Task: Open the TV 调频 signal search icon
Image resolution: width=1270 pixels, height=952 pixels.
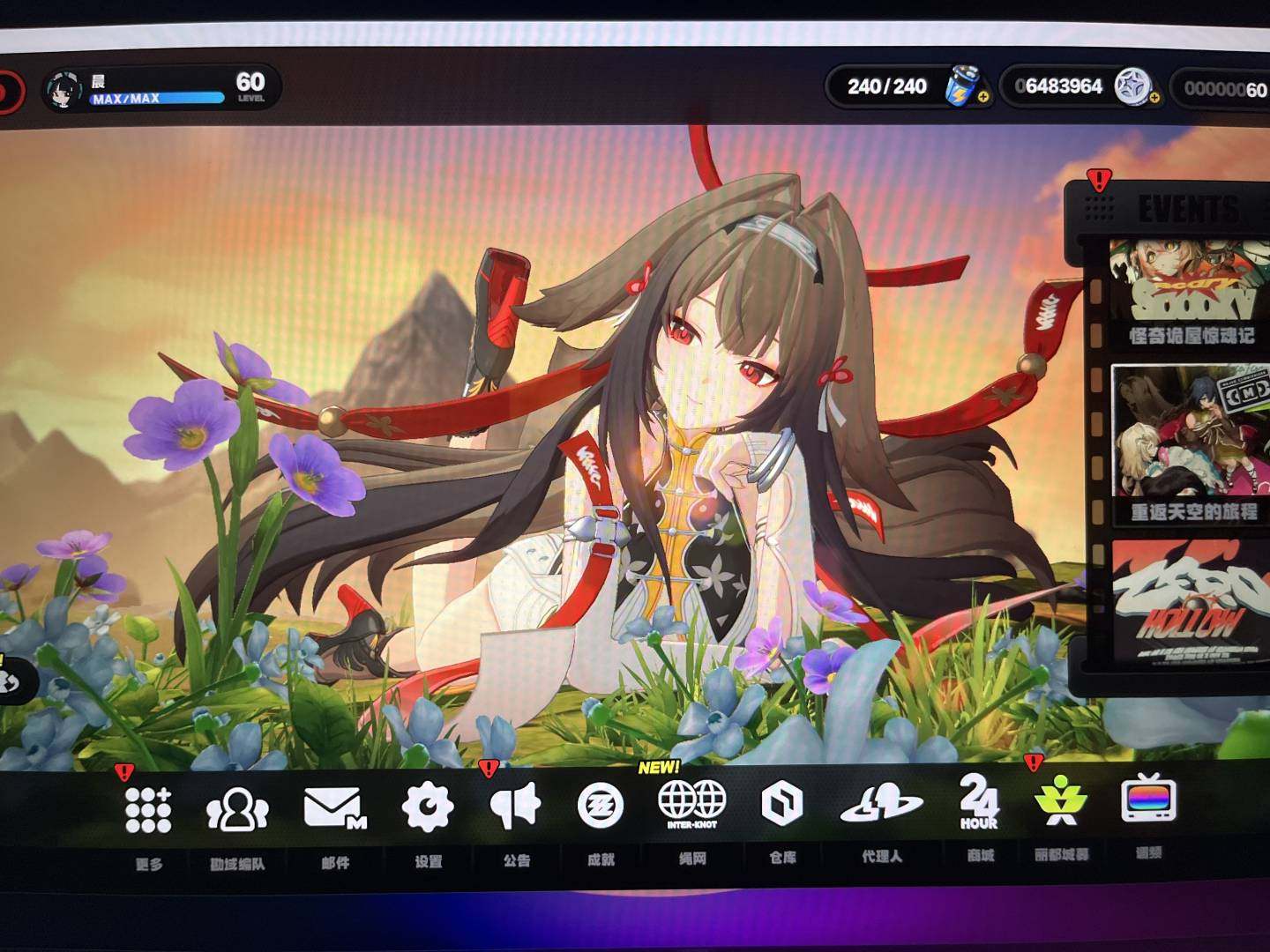Action: click(x=1148, y=799)
